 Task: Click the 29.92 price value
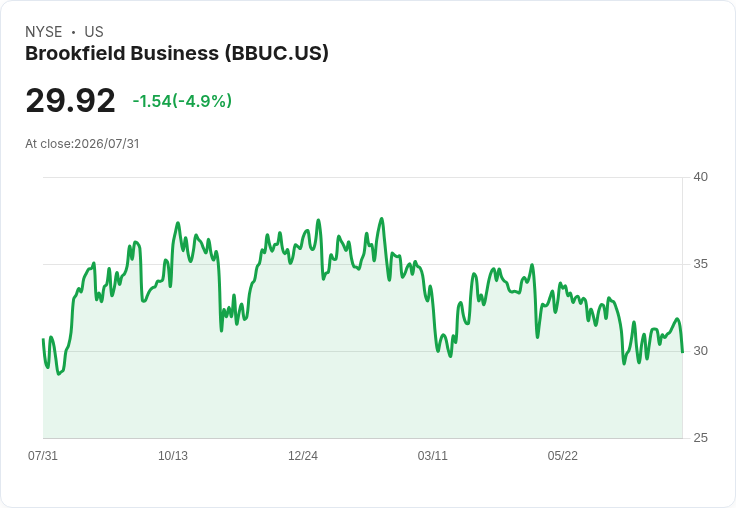[70, 100]
